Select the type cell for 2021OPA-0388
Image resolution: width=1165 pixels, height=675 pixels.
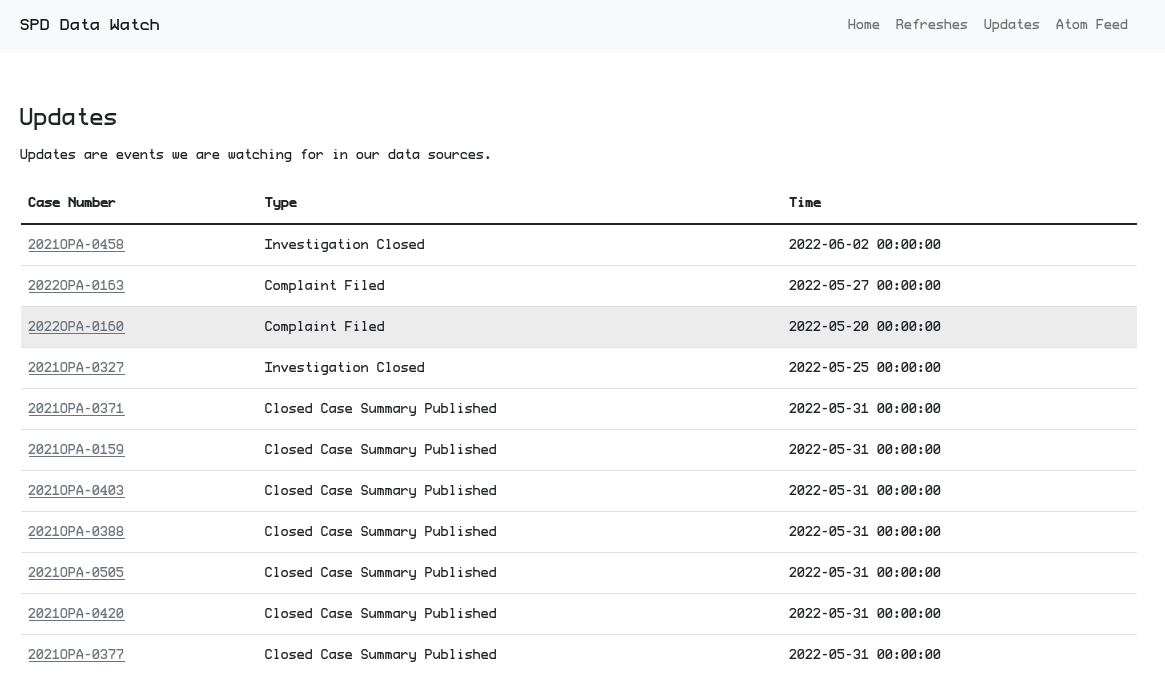point(380,531)
